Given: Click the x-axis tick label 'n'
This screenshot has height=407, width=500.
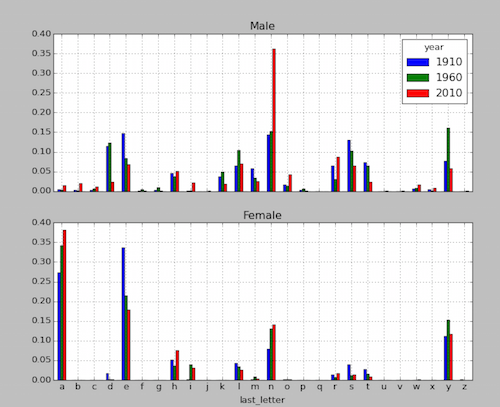Looking at the screenshot, I should coord(271,387).
